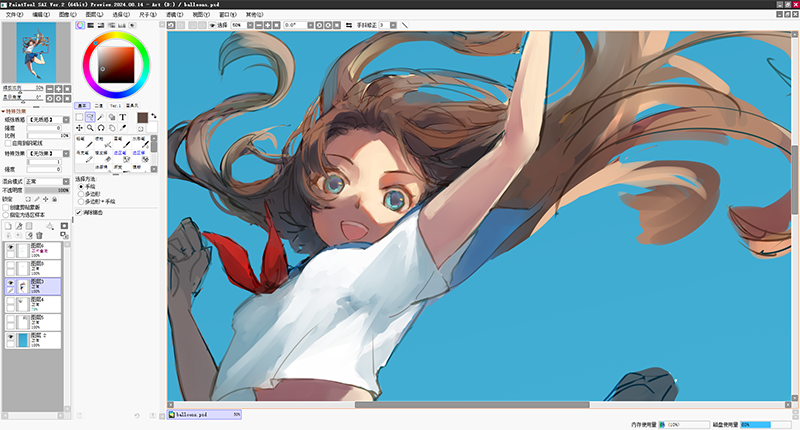Click the straight line drawing mode icon
The height and width of the screenshot is (430, 800).
[405, 25]
